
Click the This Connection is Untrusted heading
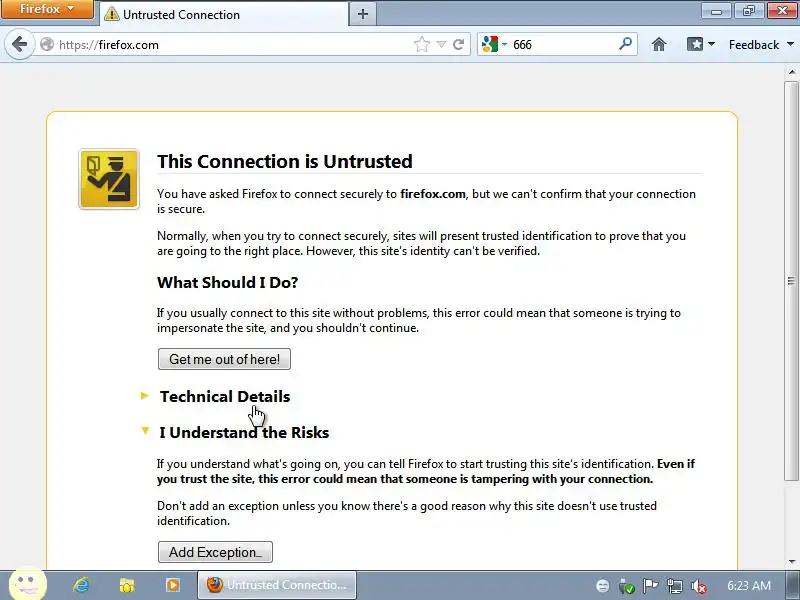[x=285, y=161]
